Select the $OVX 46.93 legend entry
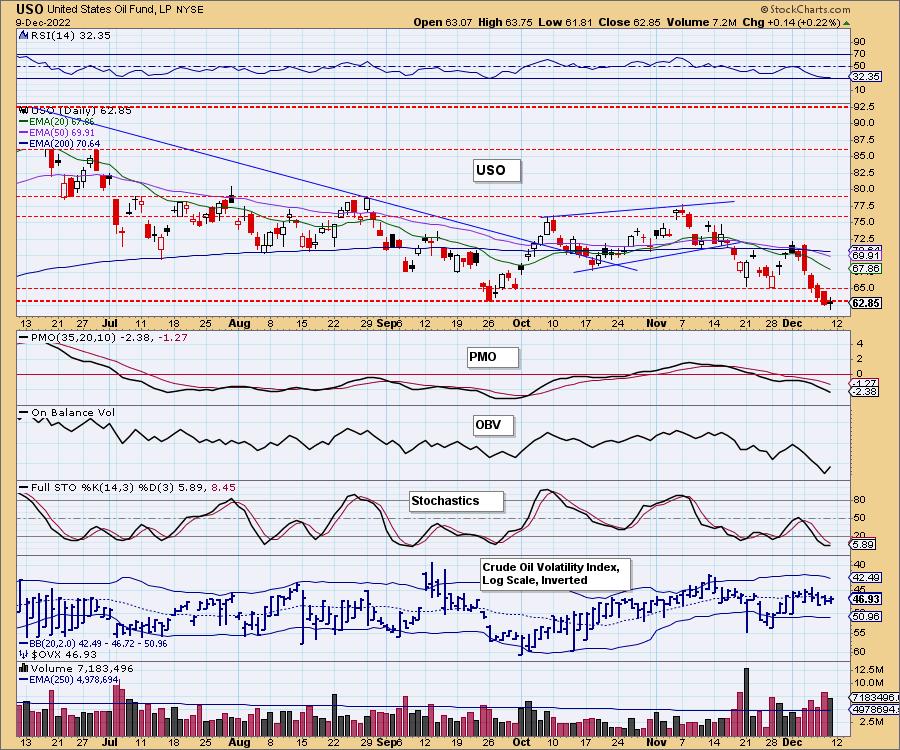The image size is (900, 750). click(x=64, y=654)
